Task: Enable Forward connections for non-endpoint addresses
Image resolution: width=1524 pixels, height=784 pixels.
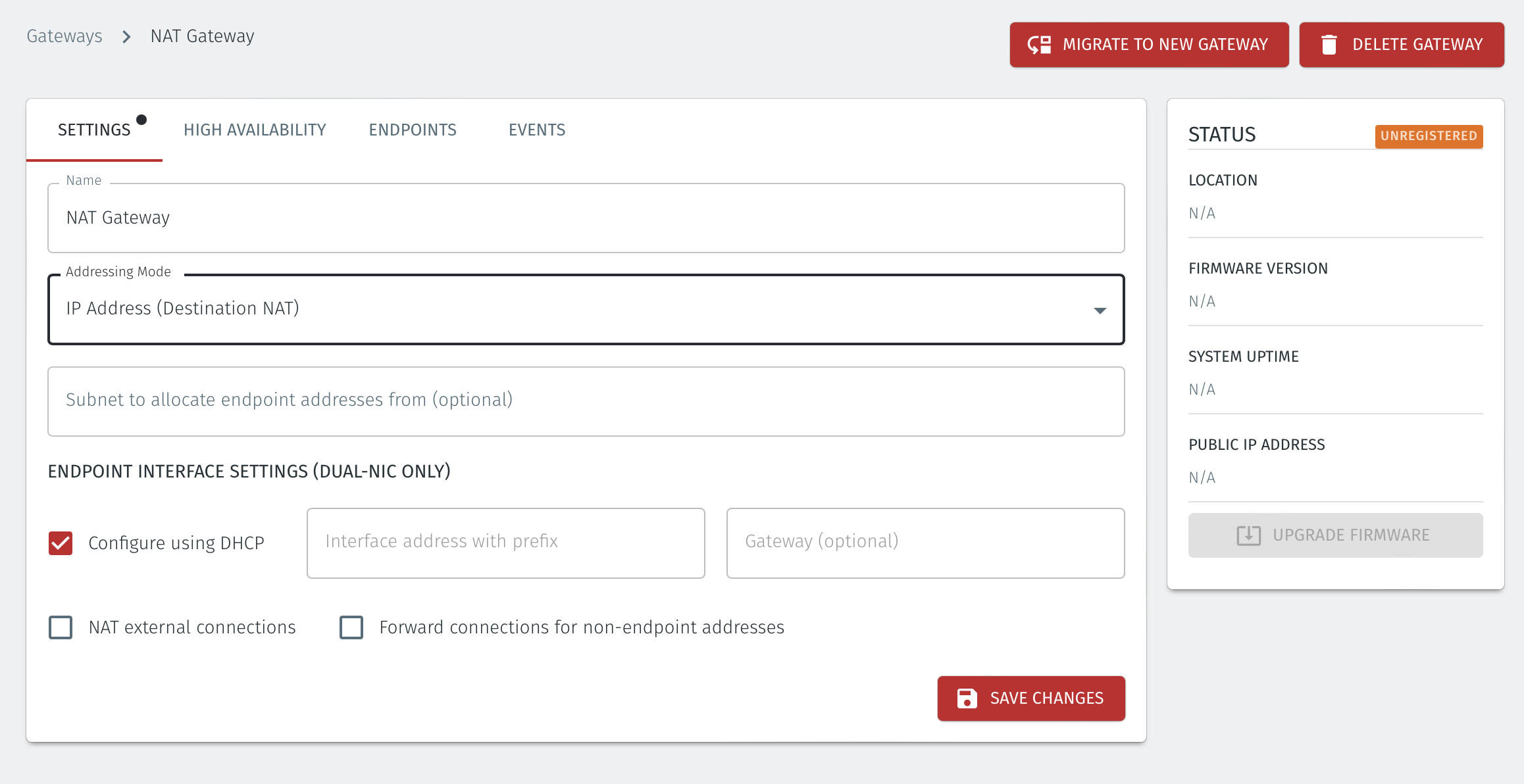Action: (351, 627)
